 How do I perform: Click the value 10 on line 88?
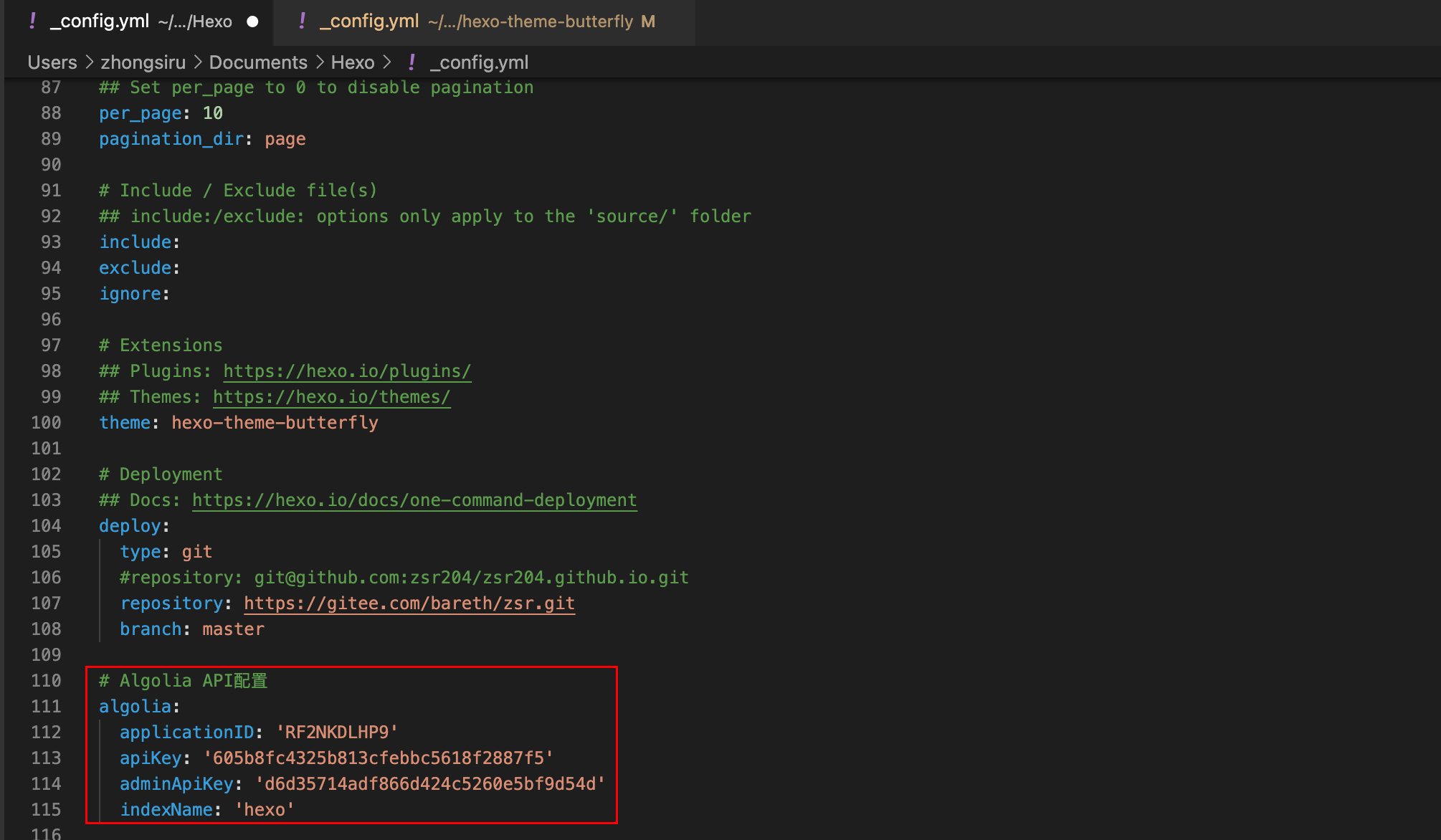[x=213, y=113]
